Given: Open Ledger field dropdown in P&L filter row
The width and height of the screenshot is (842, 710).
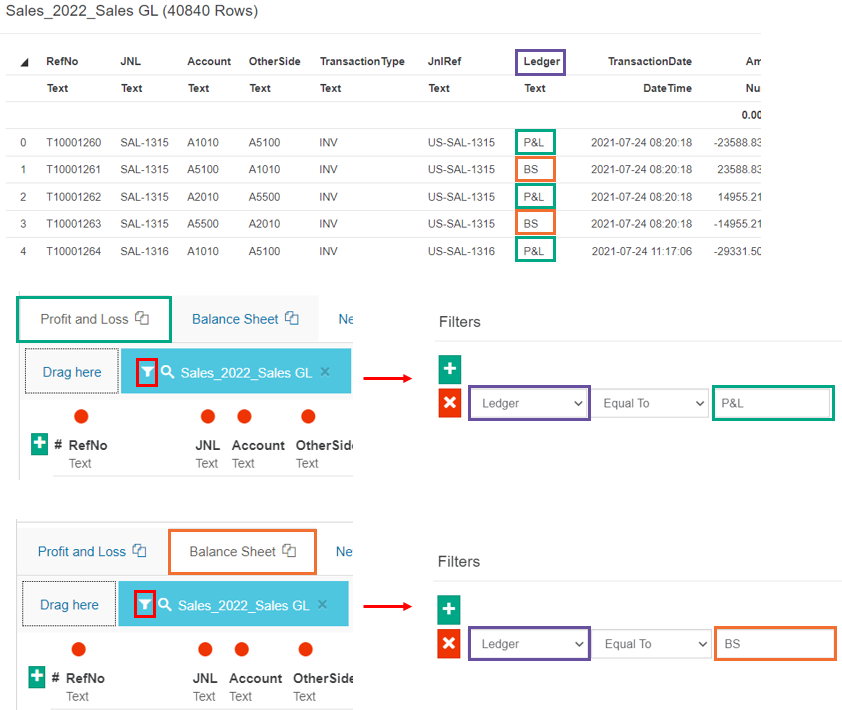Looking at the screenshot, I should point(529,404).
